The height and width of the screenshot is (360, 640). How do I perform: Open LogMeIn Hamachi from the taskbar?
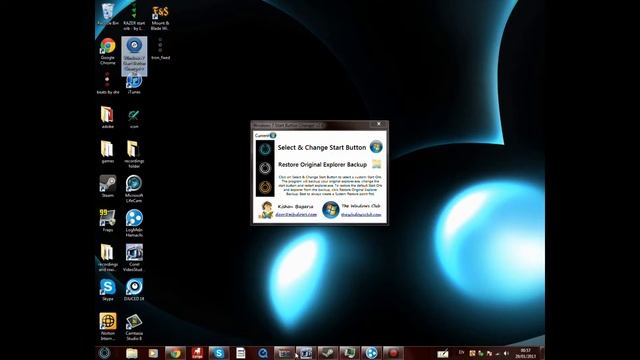coord(371,353)
